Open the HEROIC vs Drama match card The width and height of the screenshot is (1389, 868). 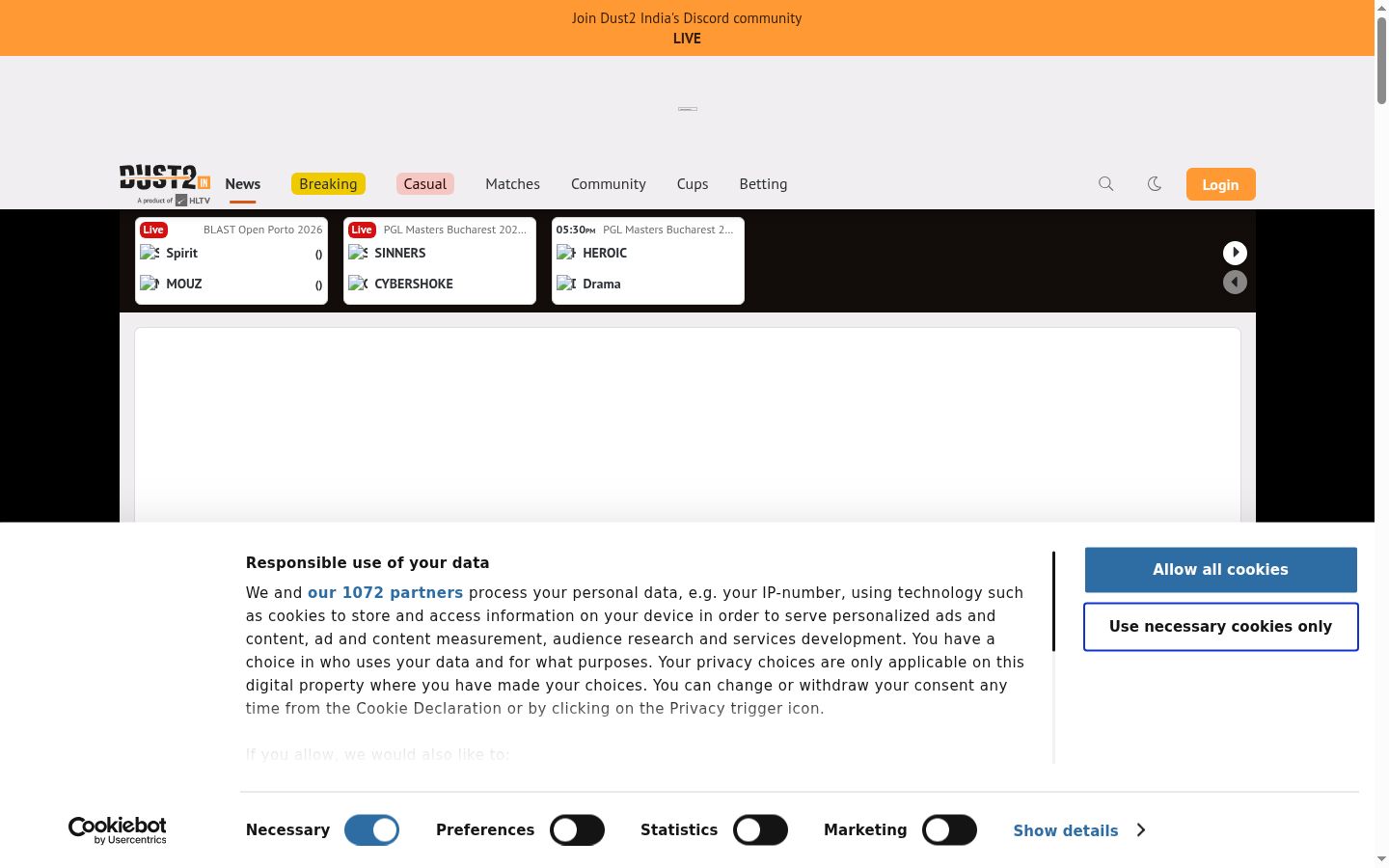(x=648, y=261)
